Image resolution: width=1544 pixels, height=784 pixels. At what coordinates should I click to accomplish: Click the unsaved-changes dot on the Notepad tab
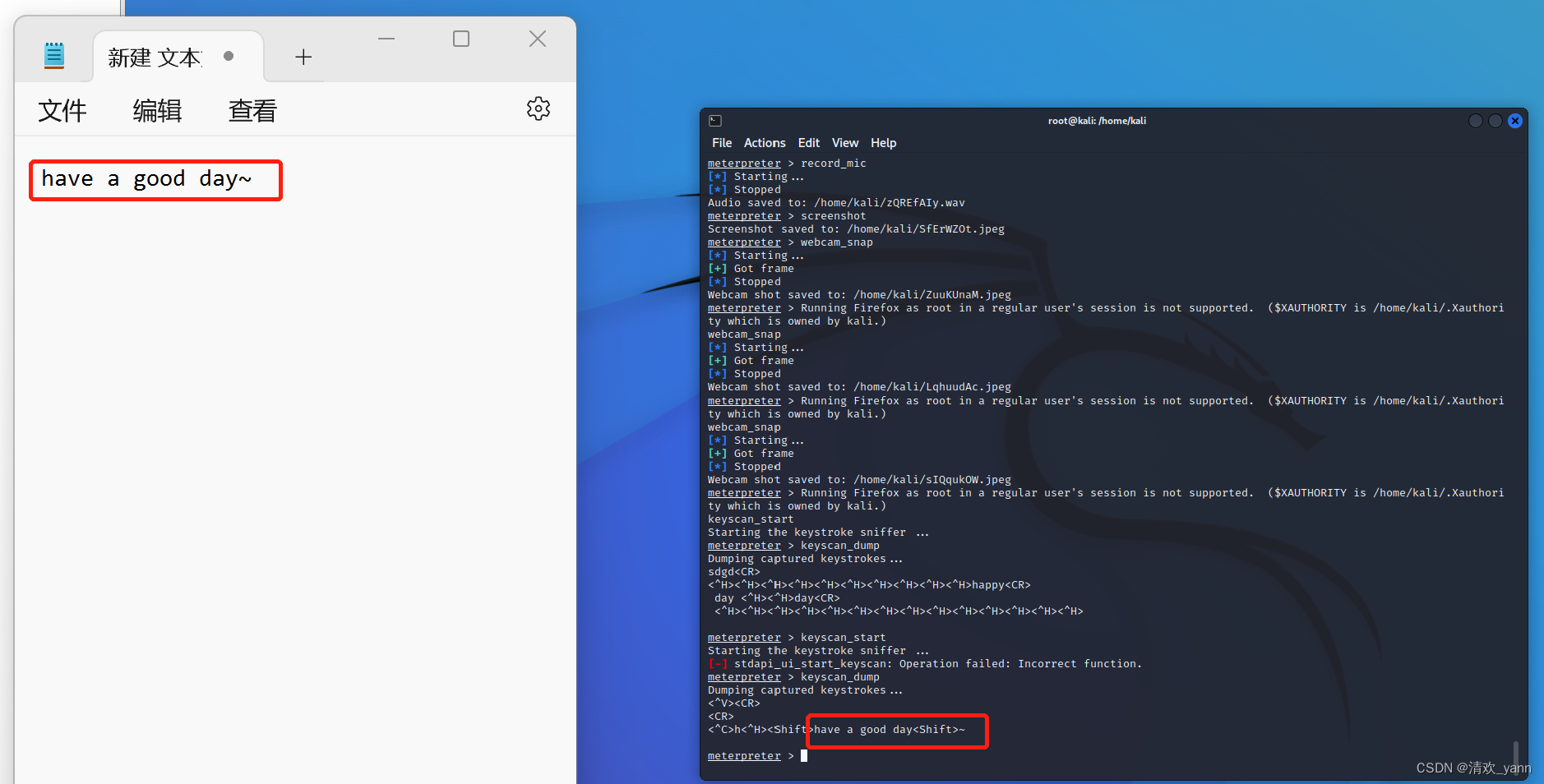[x=229, y=56]
